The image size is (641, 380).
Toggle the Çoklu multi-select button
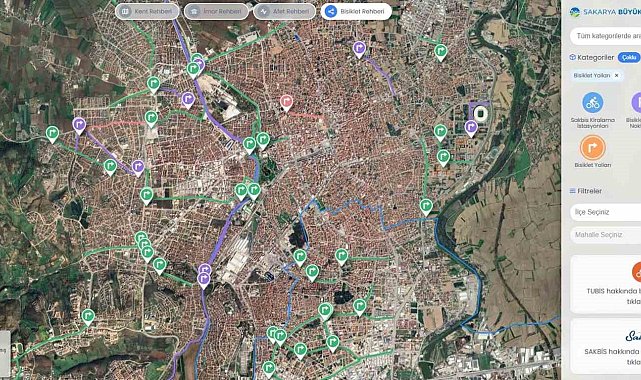(x=629, y=58)
